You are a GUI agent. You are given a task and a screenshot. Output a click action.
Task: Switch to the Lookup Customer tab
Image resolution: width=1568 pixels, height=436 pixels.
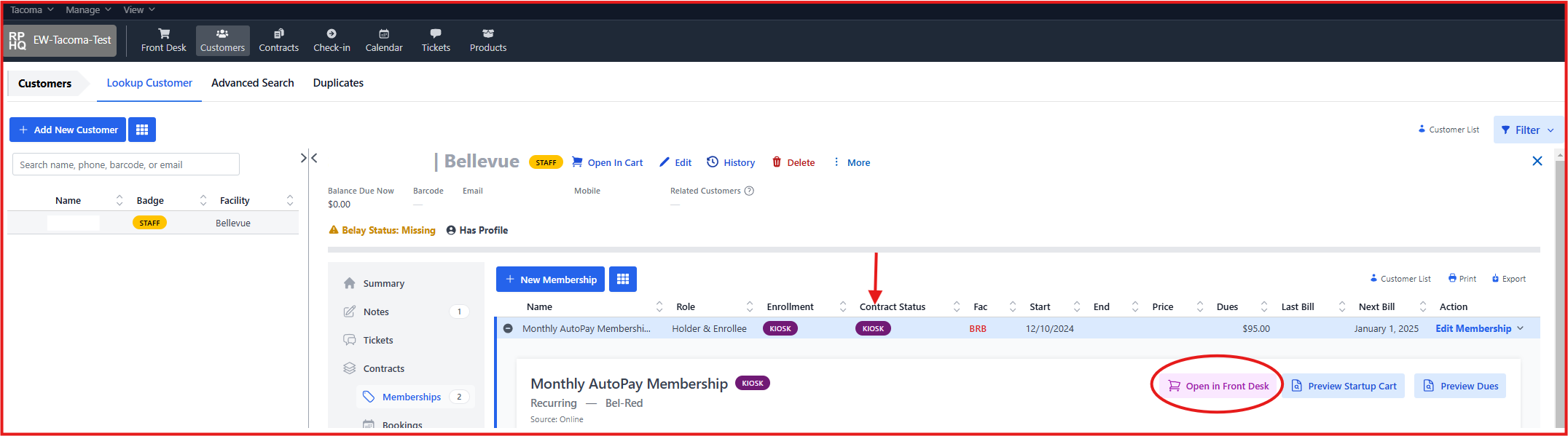point(149,83)
